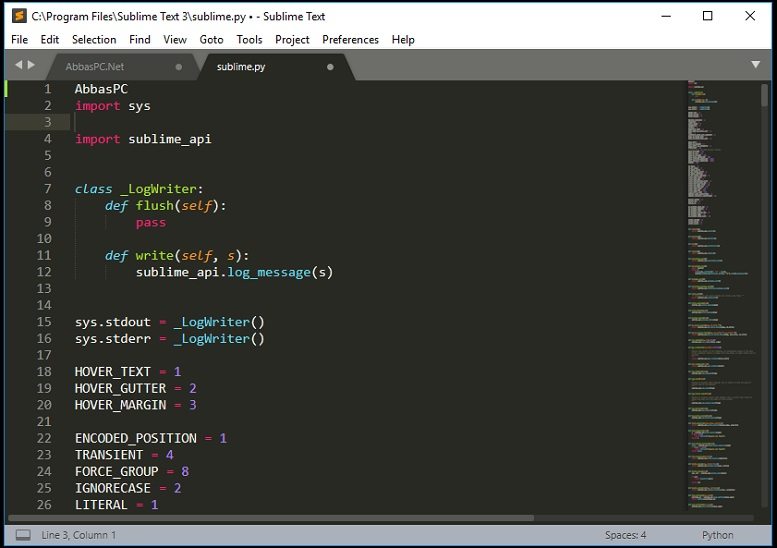777x548 pixels.
Task: Open the Edit menu
Action: 50,40
